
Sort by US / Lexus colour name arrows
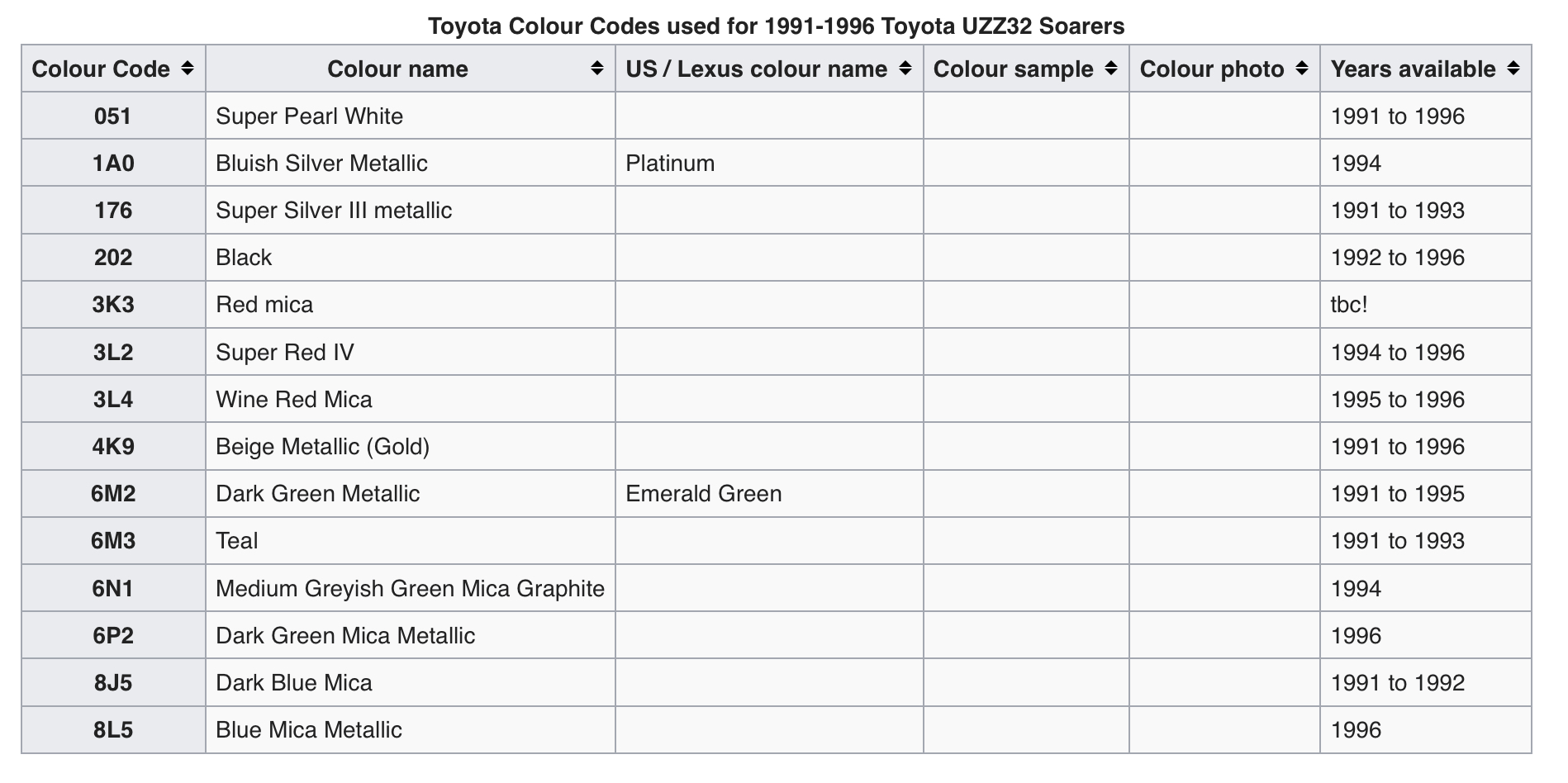coord(905,69)
